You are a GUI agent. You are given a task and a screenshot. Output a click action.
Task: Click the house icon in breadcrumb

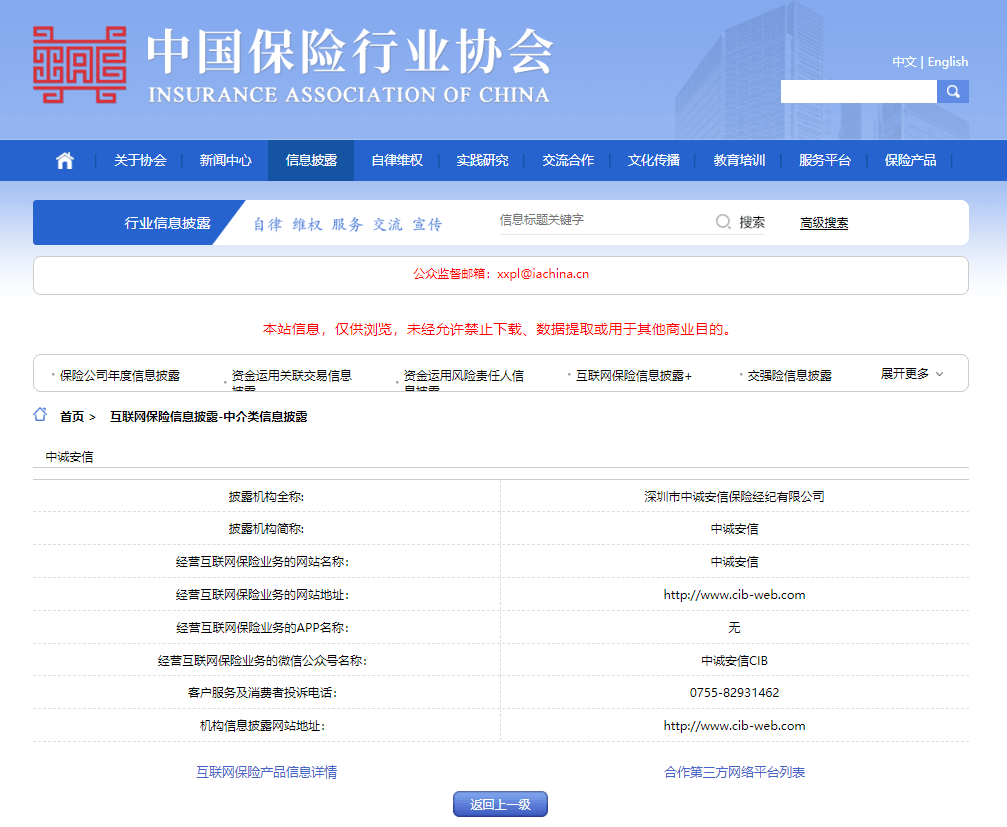pos(40,415)
